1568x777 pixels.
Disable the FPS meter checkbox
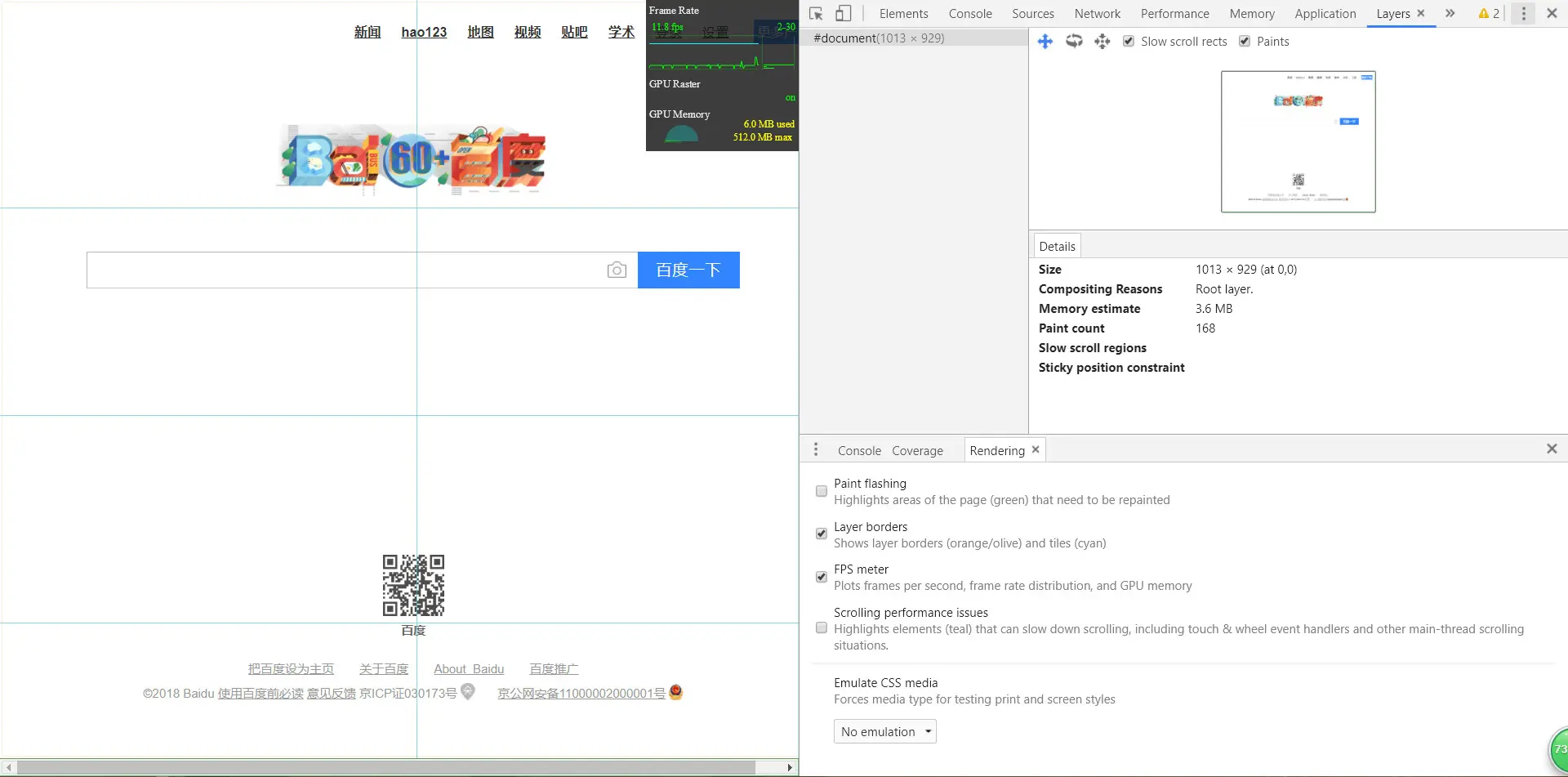pyautogui.click(x=822, y=577)
